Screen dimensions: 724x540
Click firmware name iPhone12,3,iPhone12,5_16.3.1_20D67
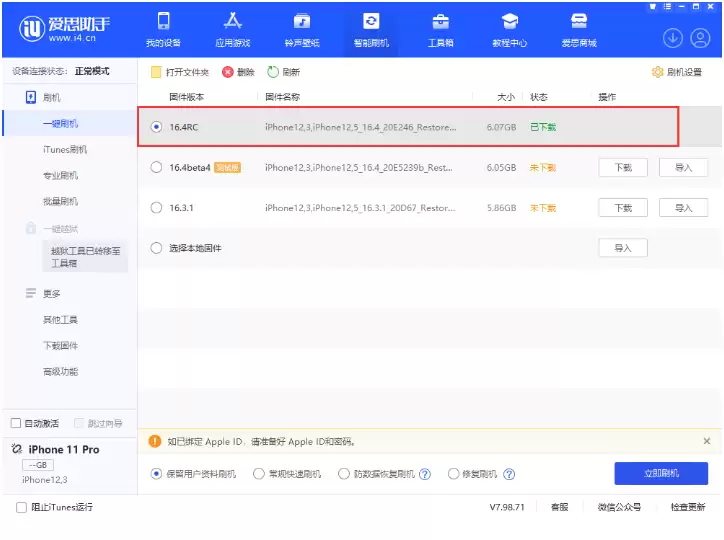coord(360,208)
